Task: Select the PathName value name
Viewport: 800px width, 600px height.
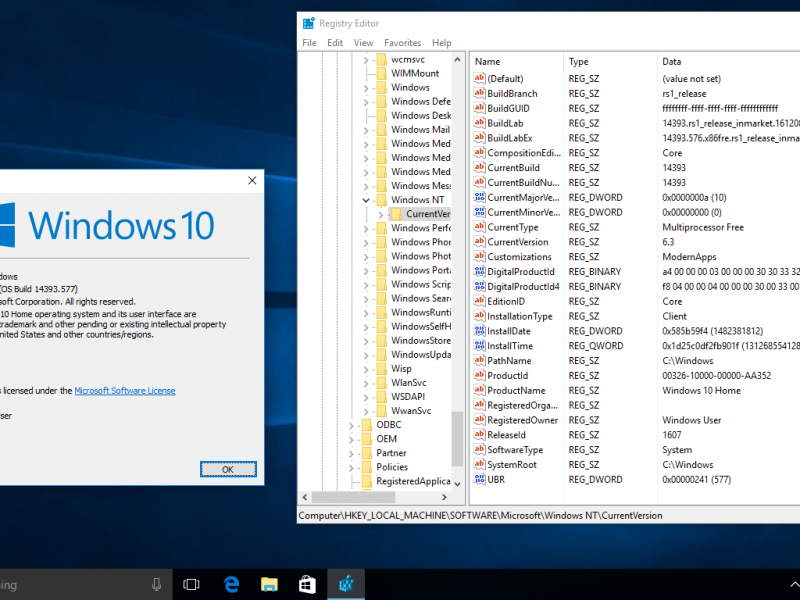Action: pyautogui.click(x=509, y=360)
